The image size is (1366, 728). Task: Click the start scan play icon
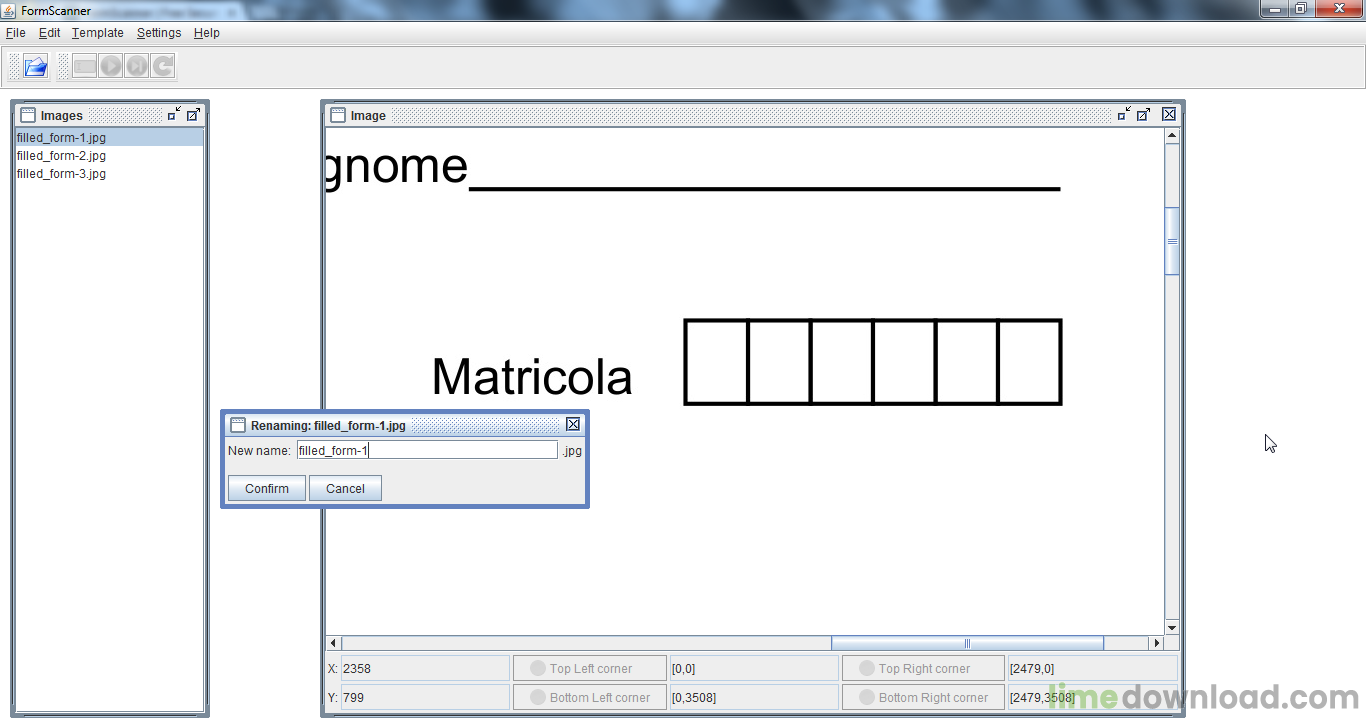coord(111,67)
